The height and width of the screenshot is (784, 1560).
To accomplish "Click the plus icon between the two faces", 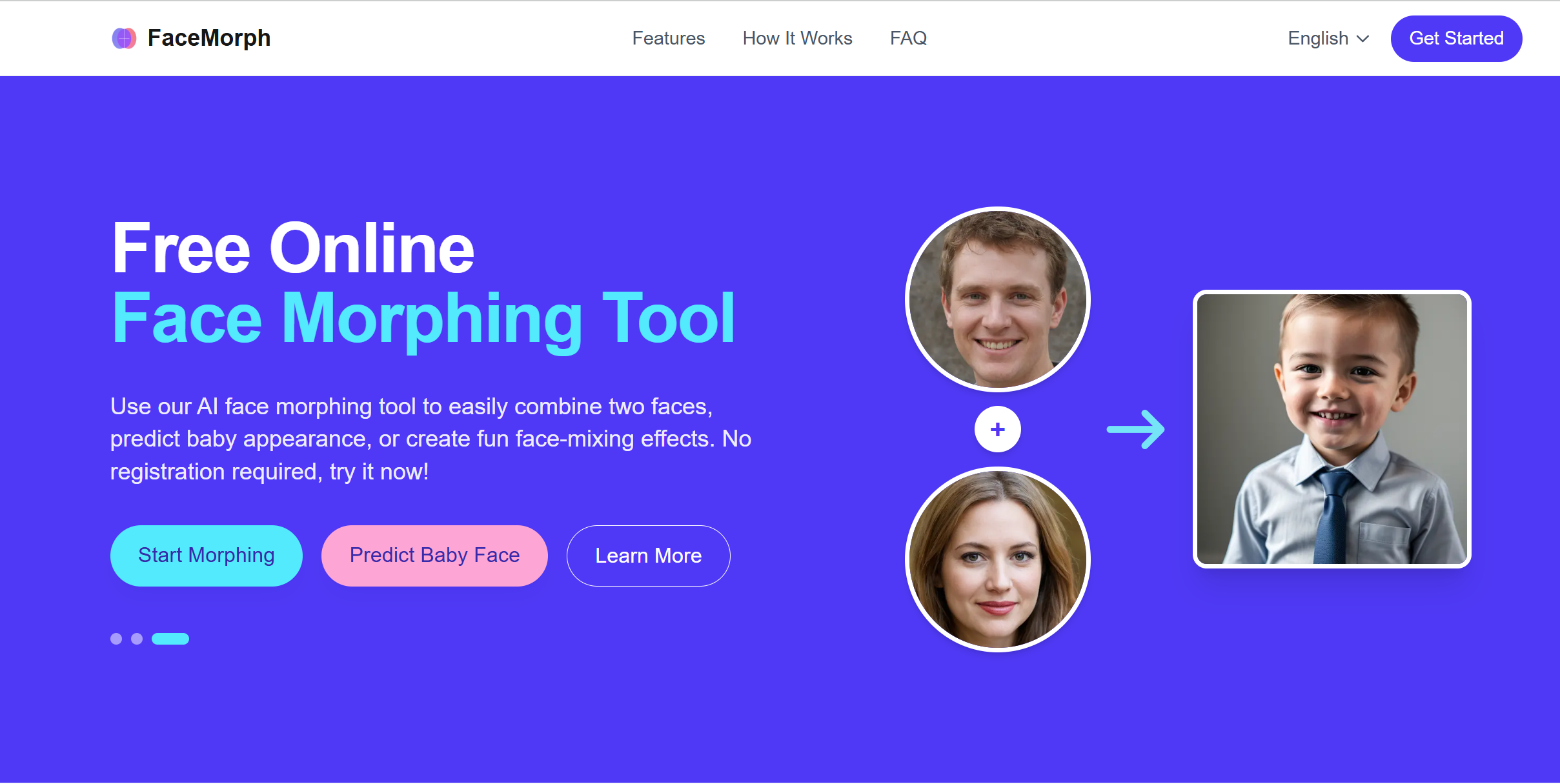I will click(x=997, y=429).
